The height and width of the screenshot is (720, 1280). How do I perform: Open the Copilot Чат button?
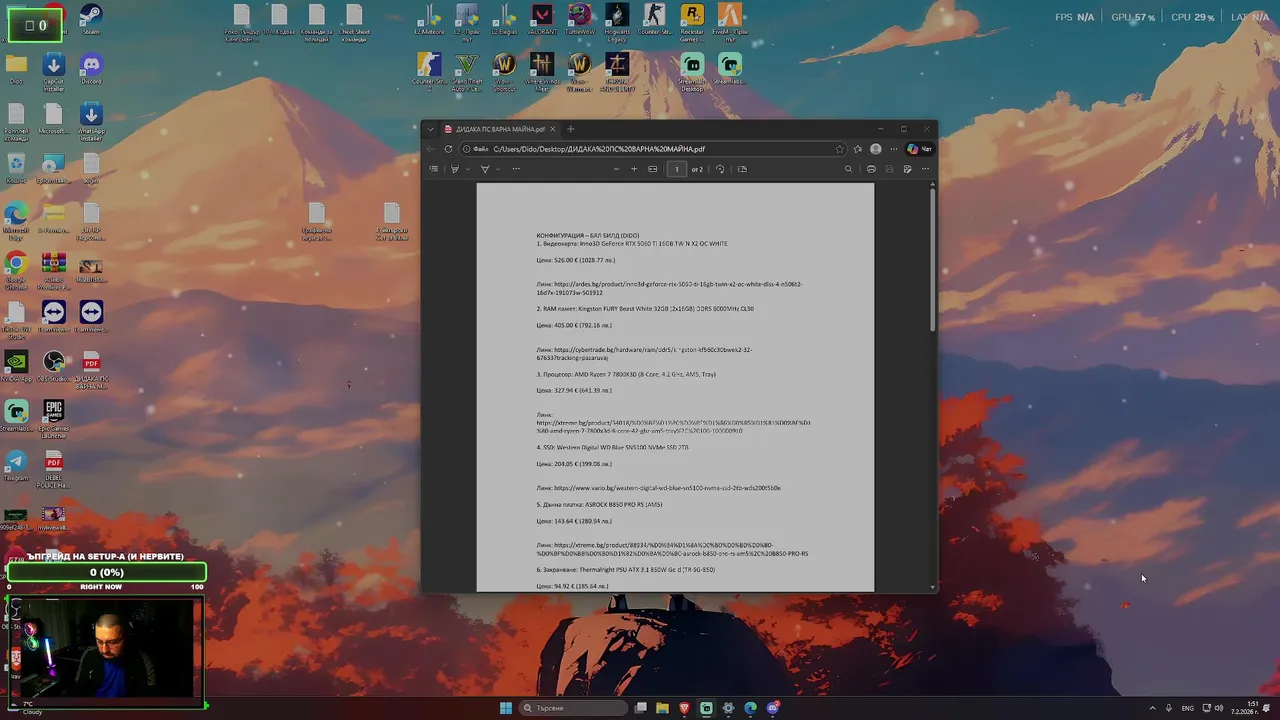(920, 149)
